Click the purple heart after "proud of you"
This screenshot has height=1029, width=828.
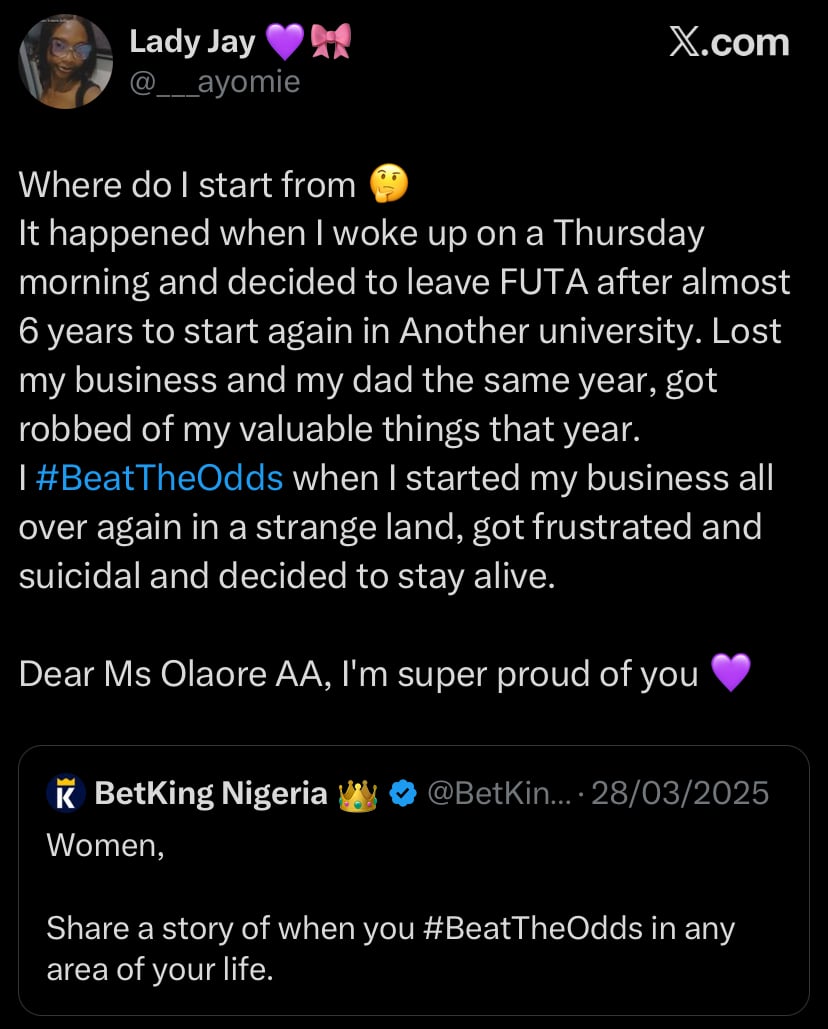729,674
